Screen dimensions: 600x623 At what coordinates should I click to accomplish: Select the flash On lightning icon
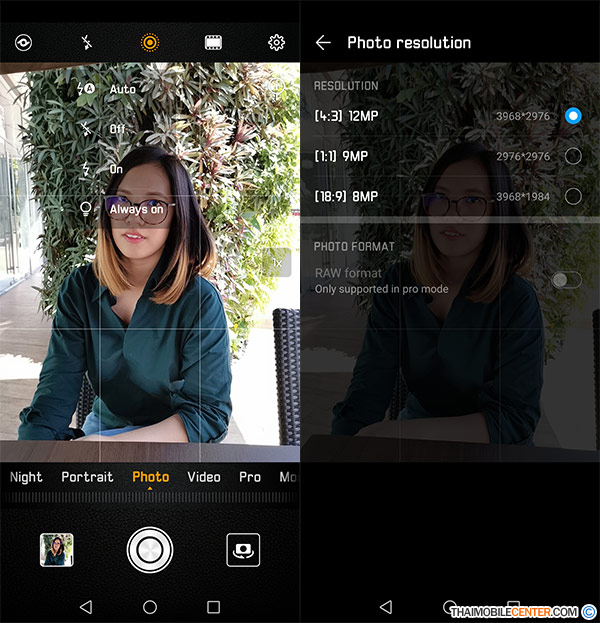(x=86, y=169)
